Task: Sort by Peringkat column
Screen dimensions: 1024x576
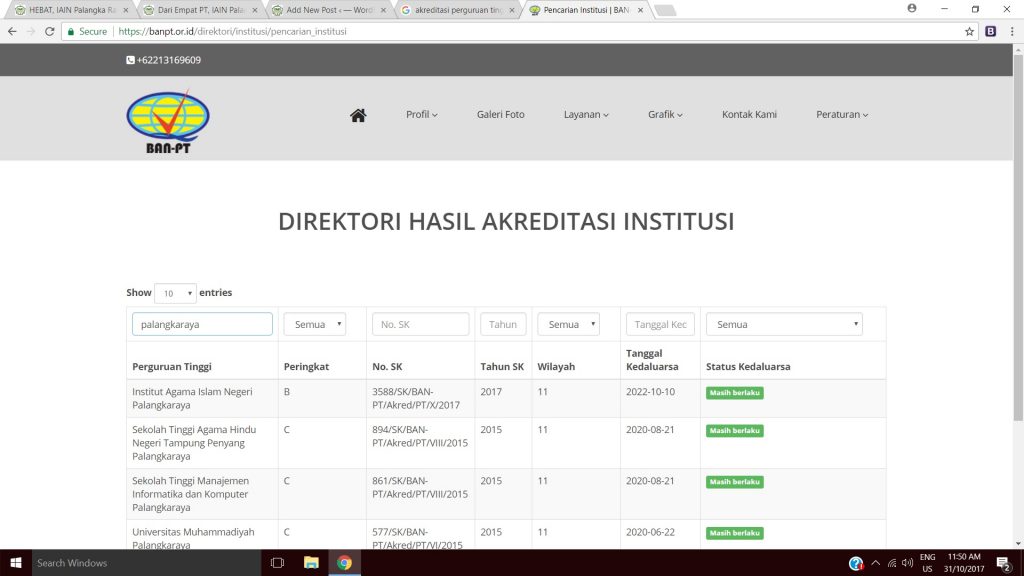Action: (x=306, y=366)
